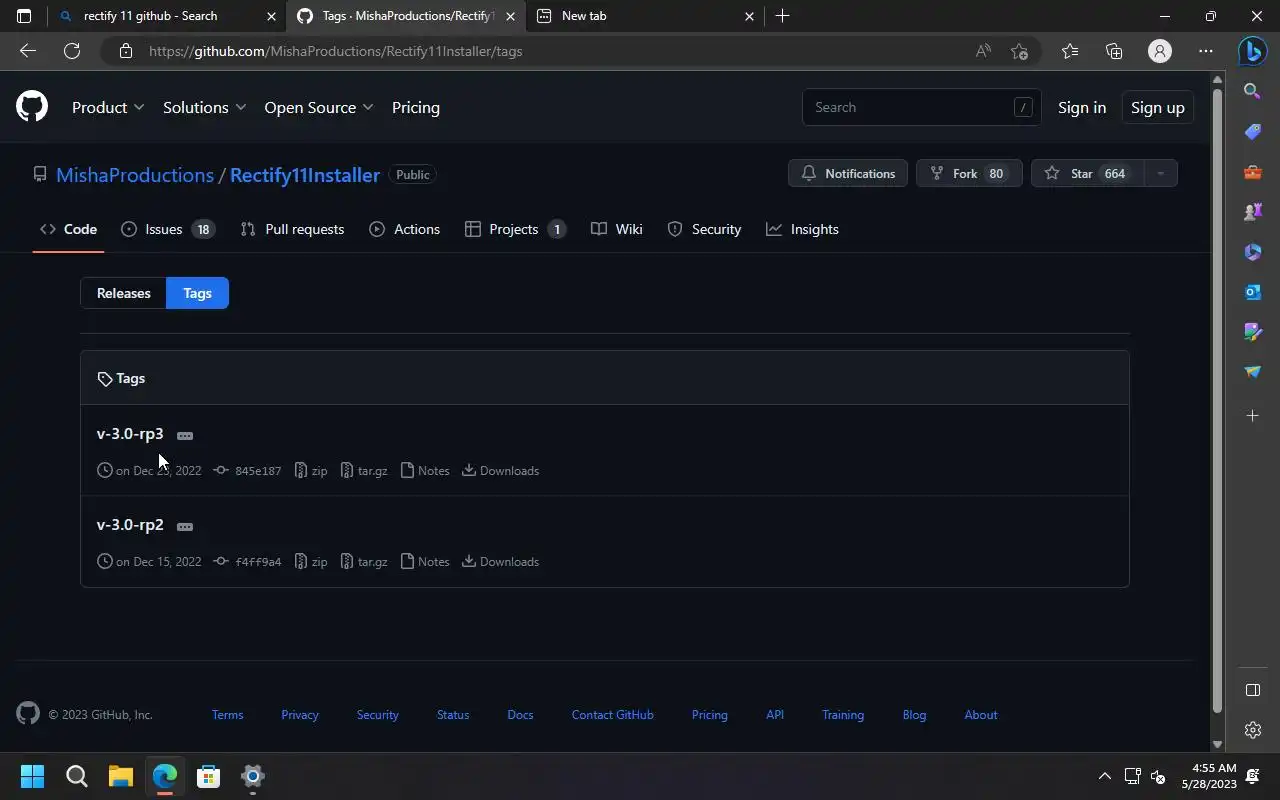Select the Releases toggle button
This screenshot has width=1280, height=800.
(123, 293)
